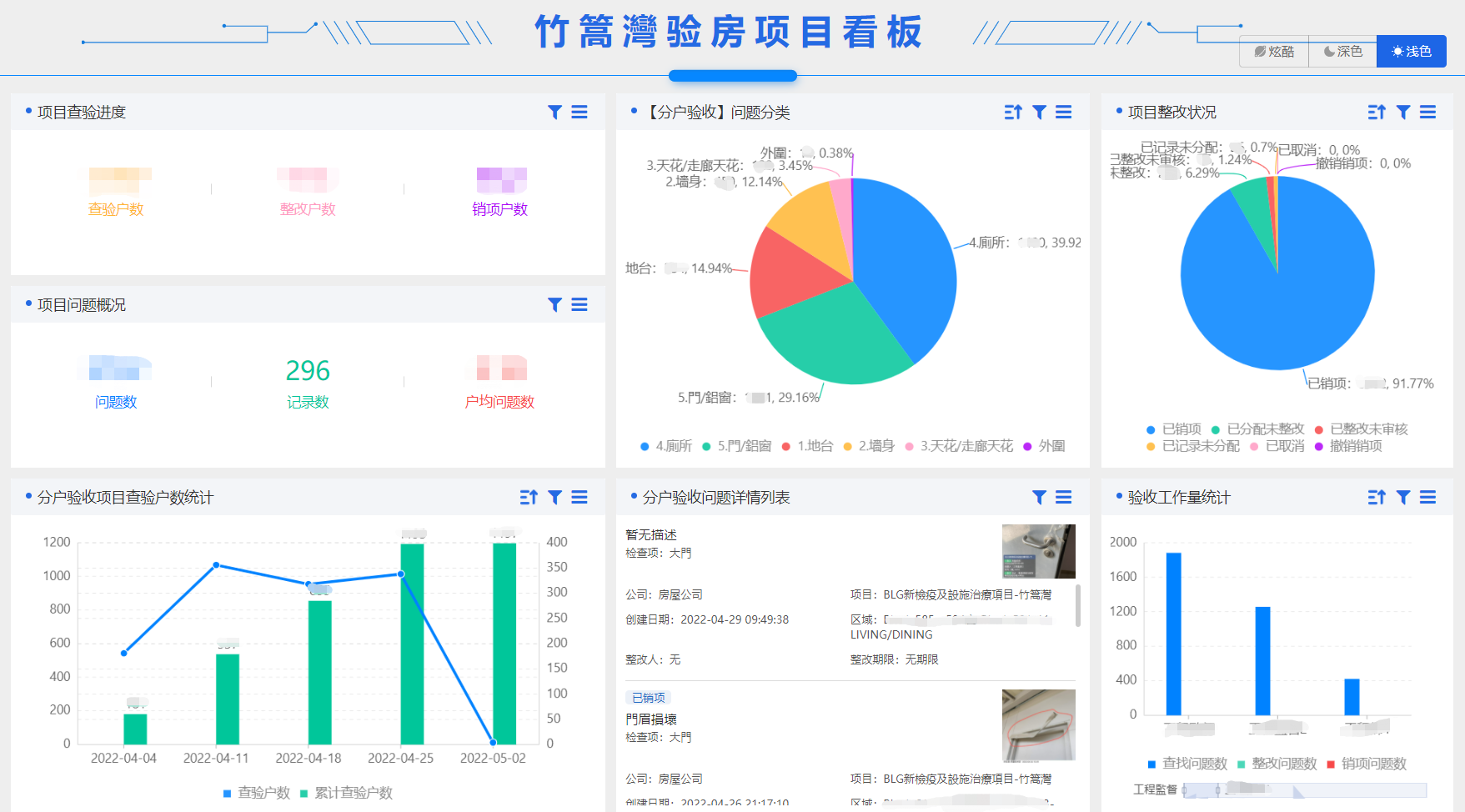Click filter icon in 分户验收项目查验户数统计 panel

554,498
